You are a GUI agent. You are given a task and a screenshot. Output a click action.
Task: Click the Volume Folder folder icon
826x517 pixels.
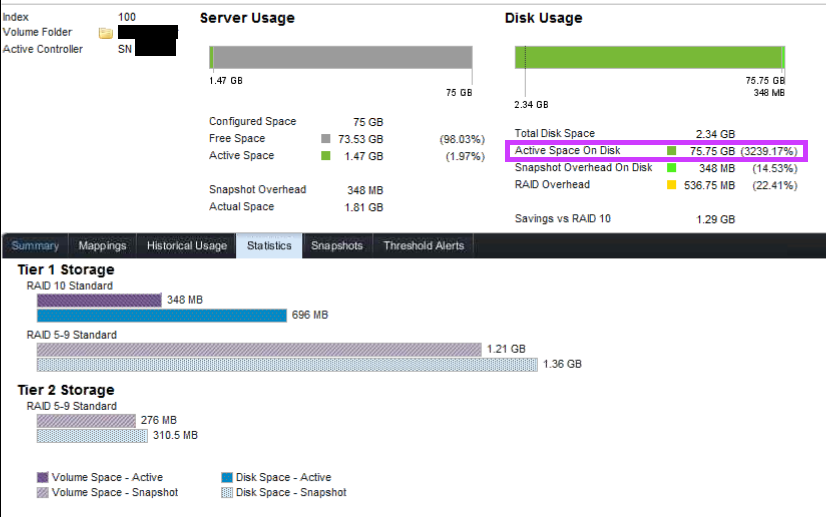[105, 33]
